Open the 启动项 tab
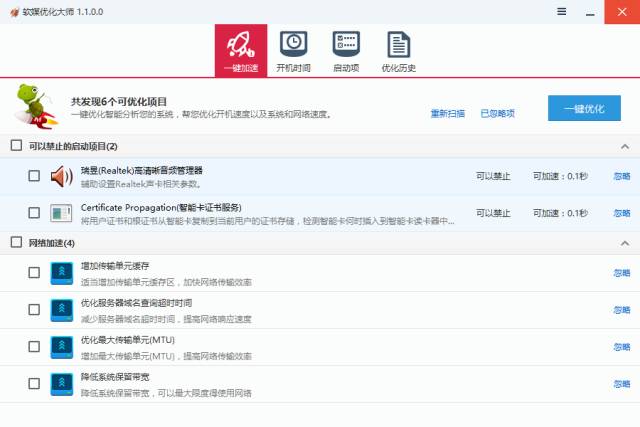 coord(346,50)
